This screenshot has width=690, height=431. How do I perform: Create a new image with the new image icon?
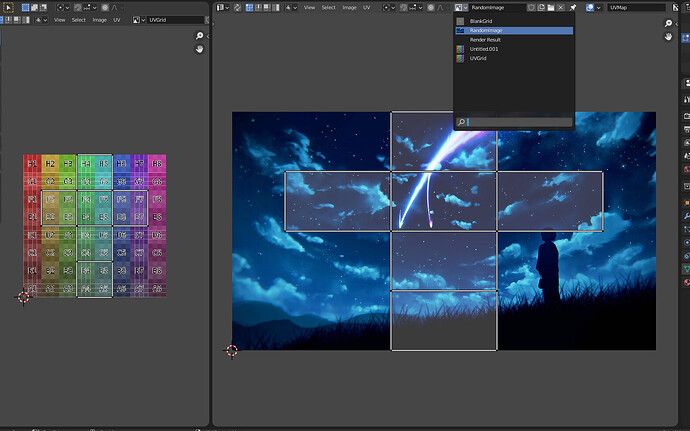[541, 7]
